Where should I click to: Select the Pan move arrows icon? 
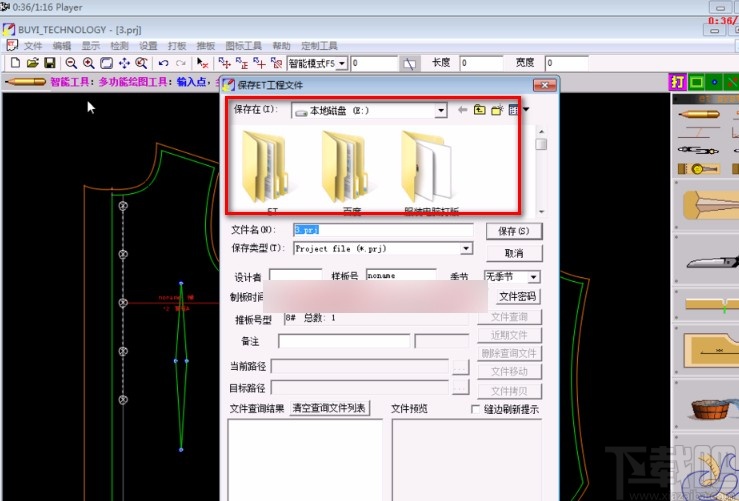(124, 63)
